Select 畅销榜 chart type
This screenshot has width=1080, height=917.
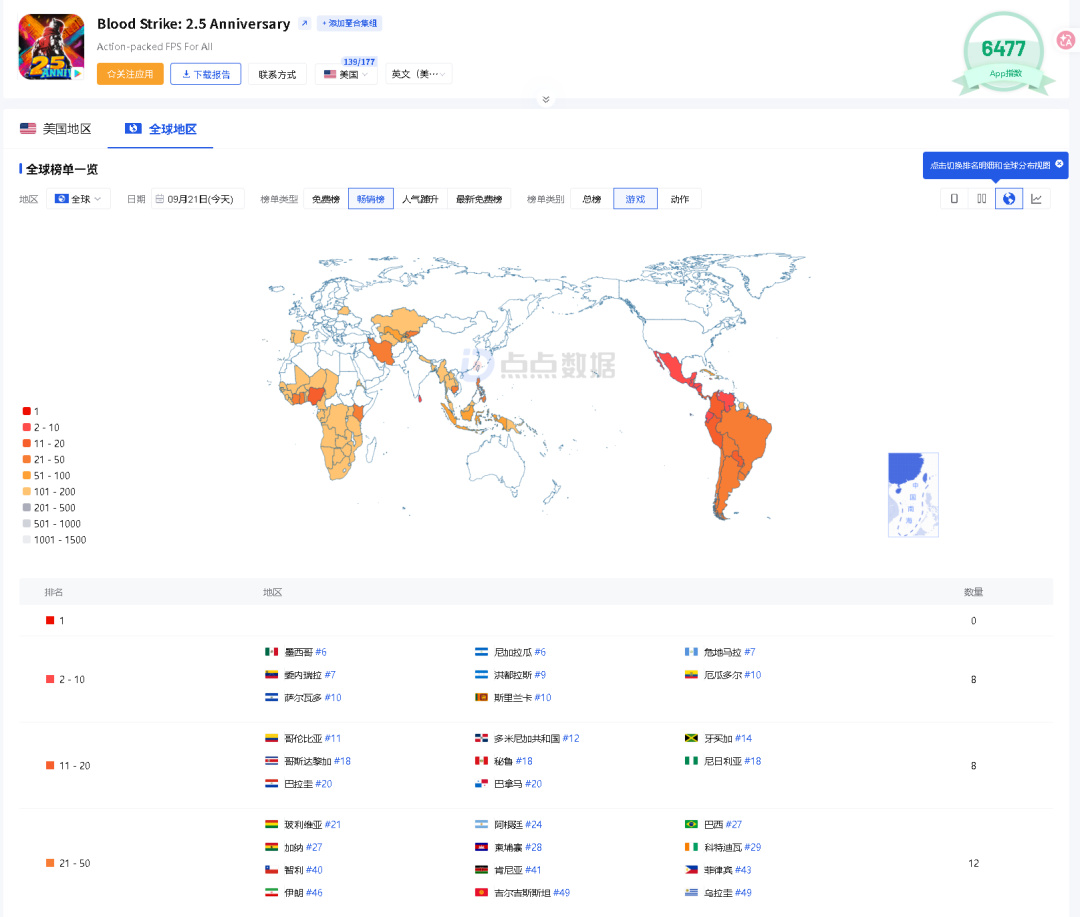371,199
